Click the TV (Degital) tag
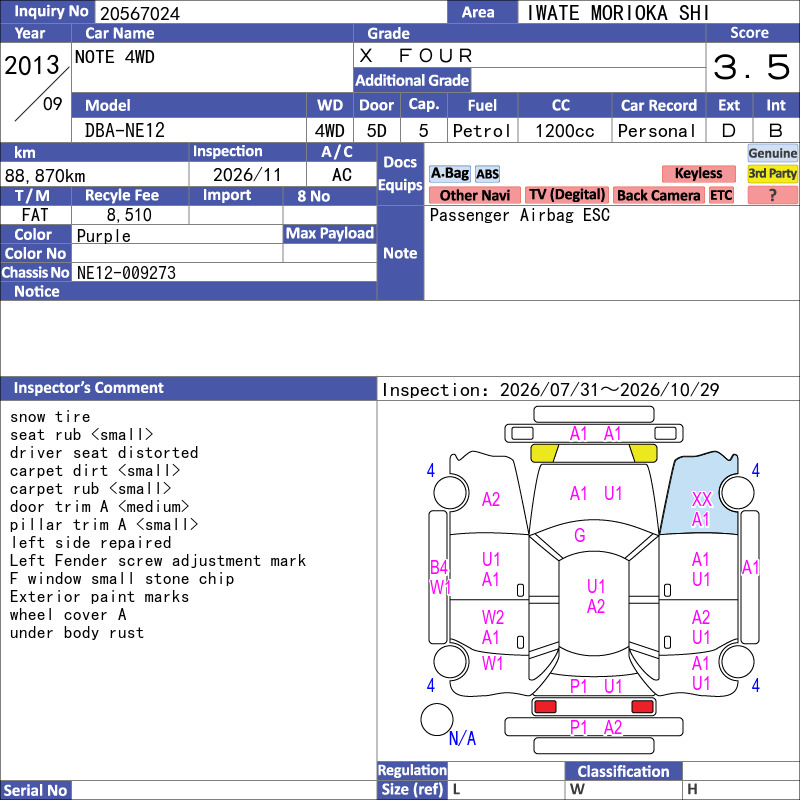The width and height of the screenshot is (800, 800). tap(567, 195)
